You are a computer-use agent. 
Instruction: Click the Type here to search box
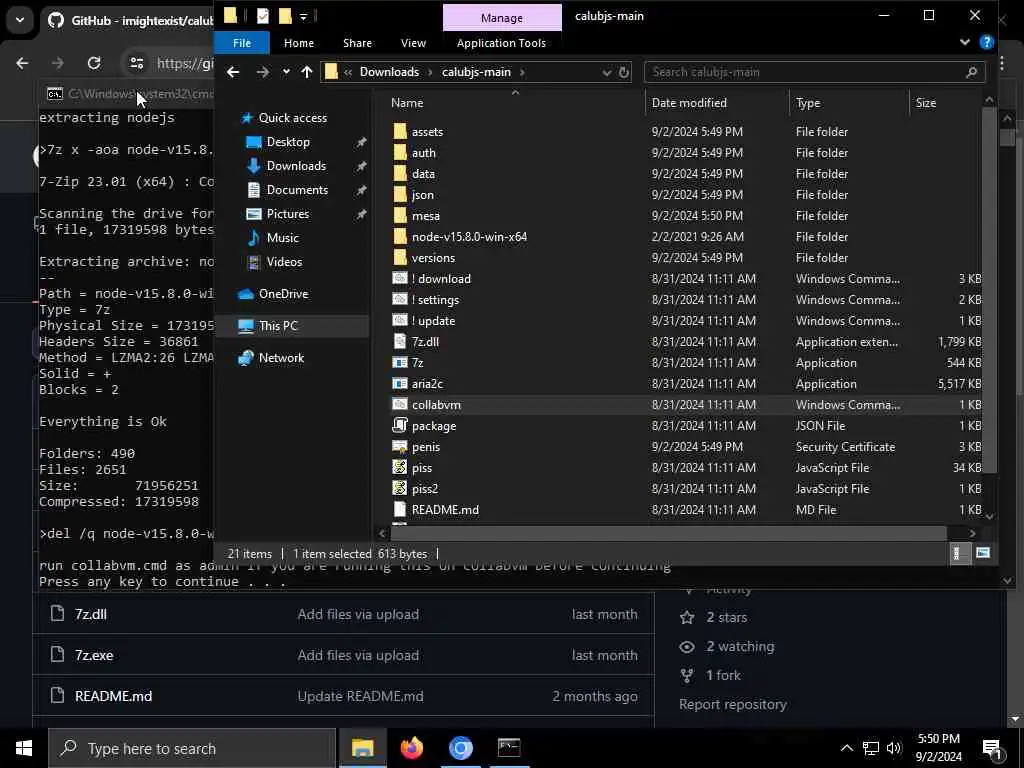[x=192, y=748]
